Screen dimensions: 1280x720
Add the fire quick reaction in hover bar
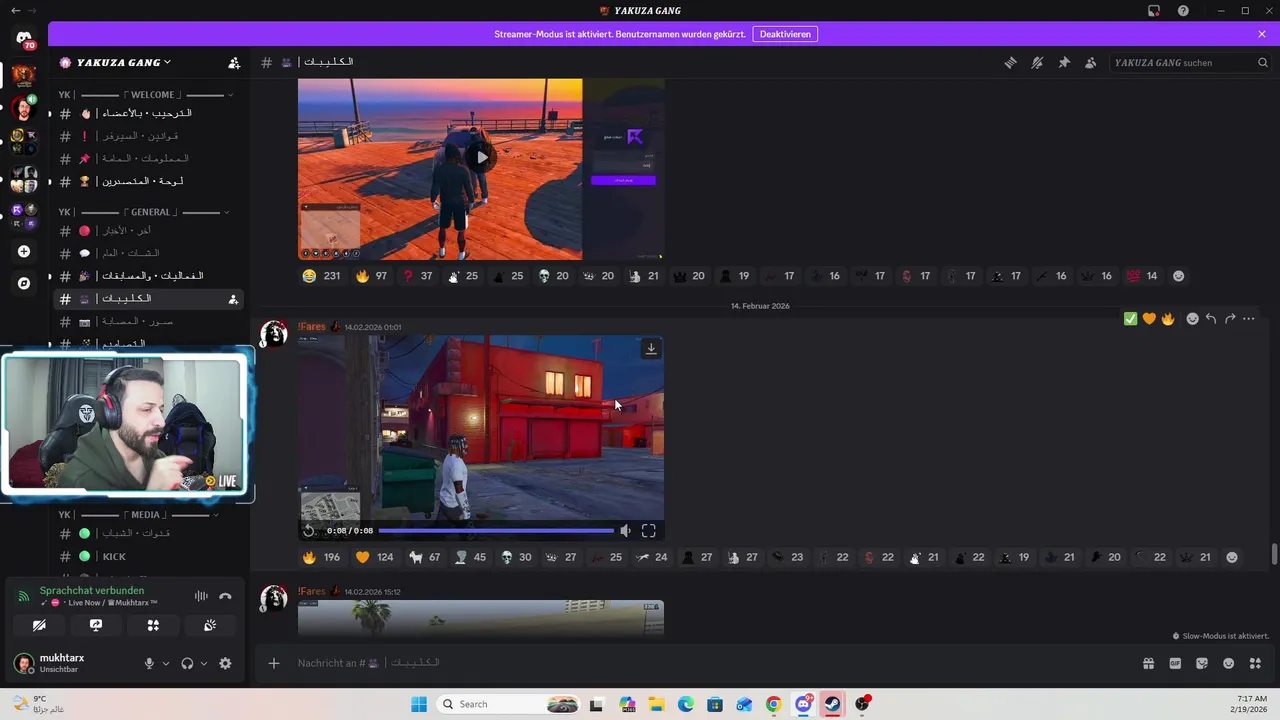pos(1167,319)
